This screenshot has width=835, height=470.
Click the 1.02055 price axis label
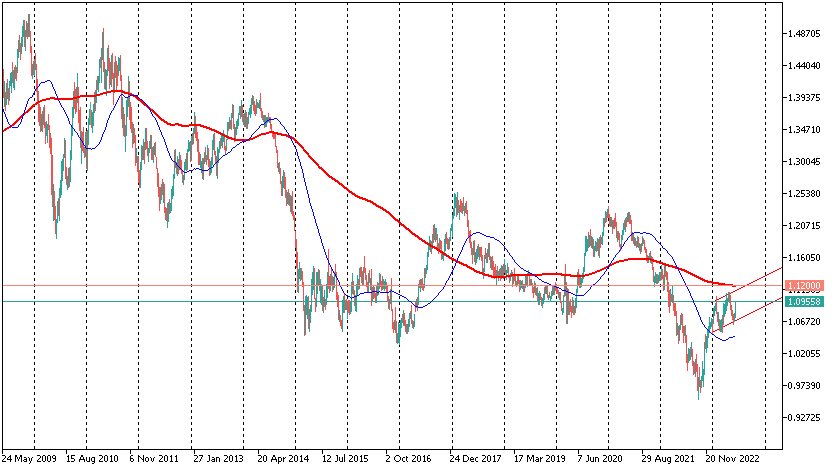803,354
